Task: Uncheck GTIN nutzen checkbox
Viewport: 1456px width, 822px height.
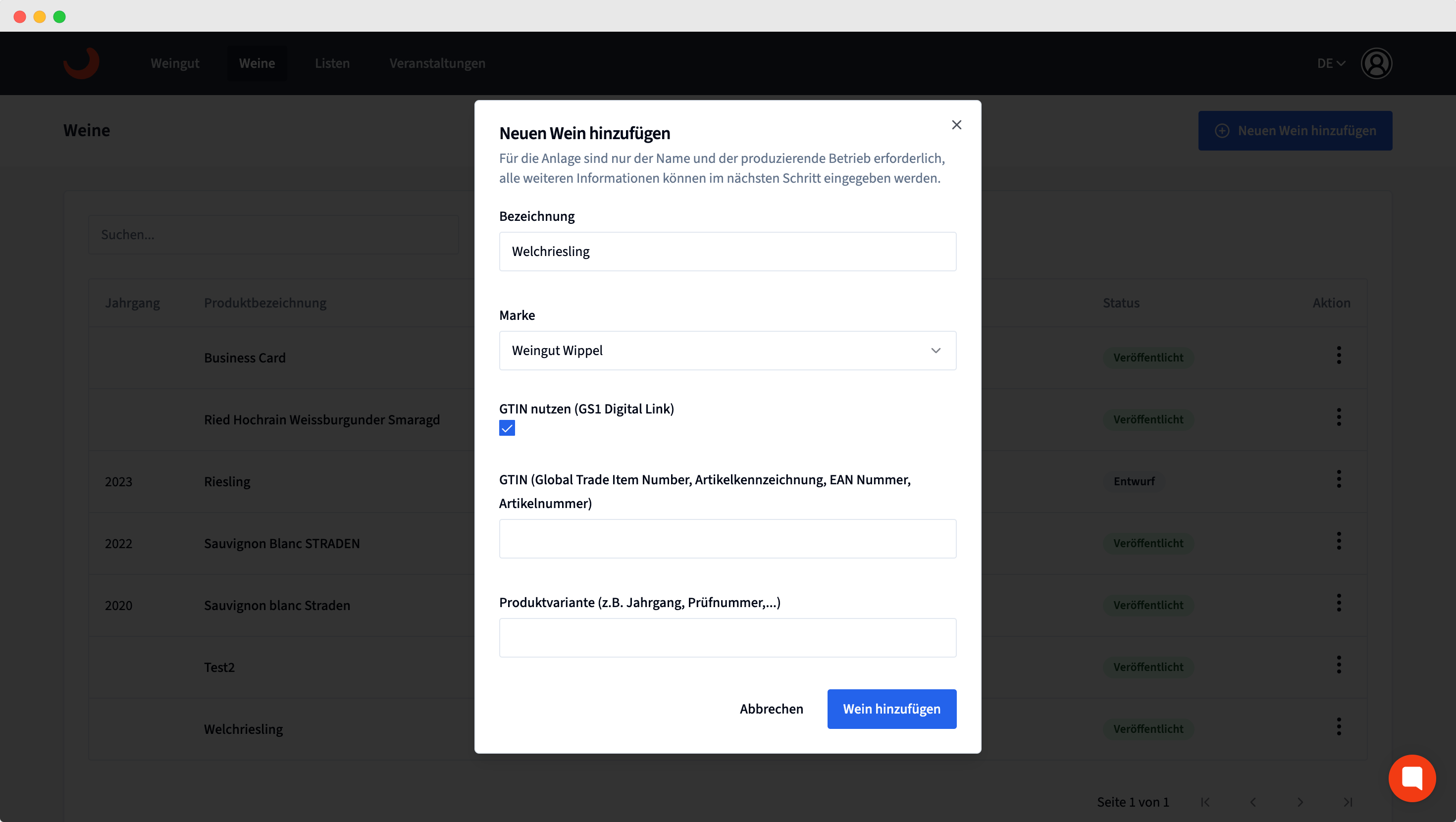Action: [507, 428]
